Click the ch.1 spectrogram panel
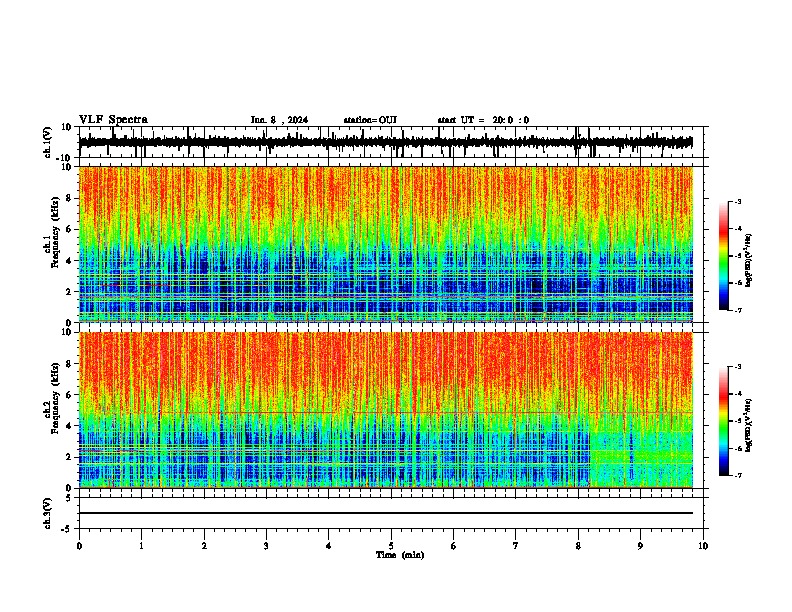Viewport: 792px width, 612px height. click(x=385, y=244)
